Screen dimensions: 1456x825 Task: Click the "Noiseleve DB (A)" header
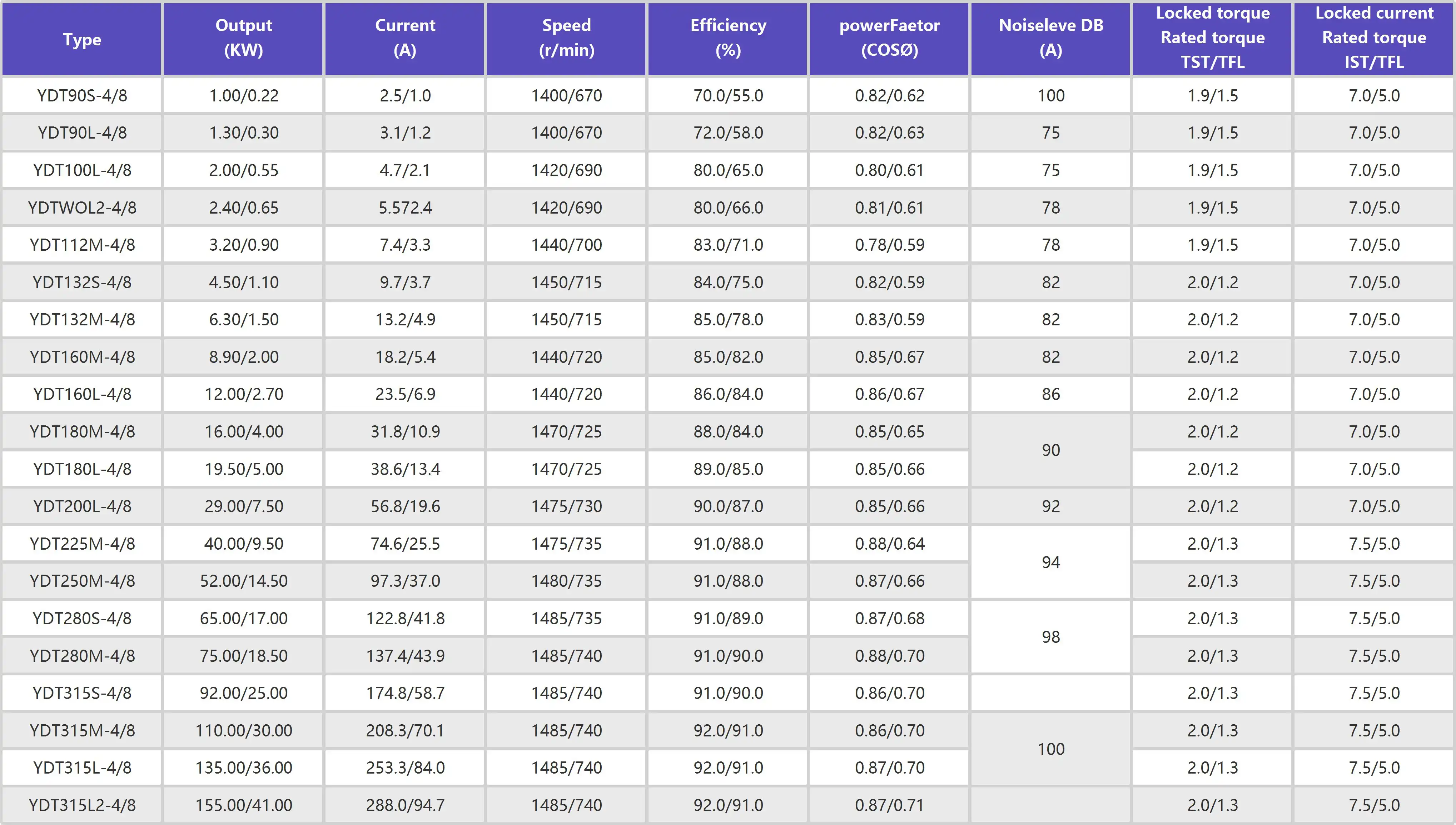point(1051,38)
